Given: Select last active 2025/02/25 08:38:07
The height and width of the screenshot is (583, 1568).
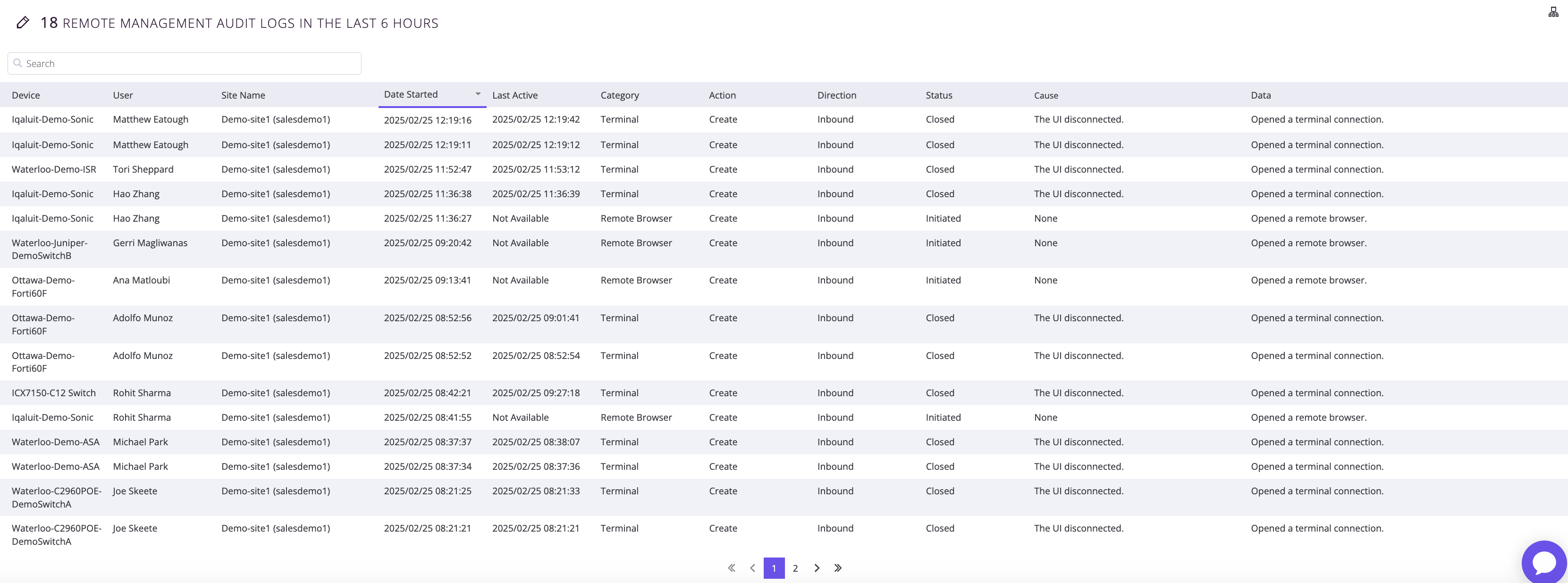Looking at the screenshot, I should coord(536,442).
